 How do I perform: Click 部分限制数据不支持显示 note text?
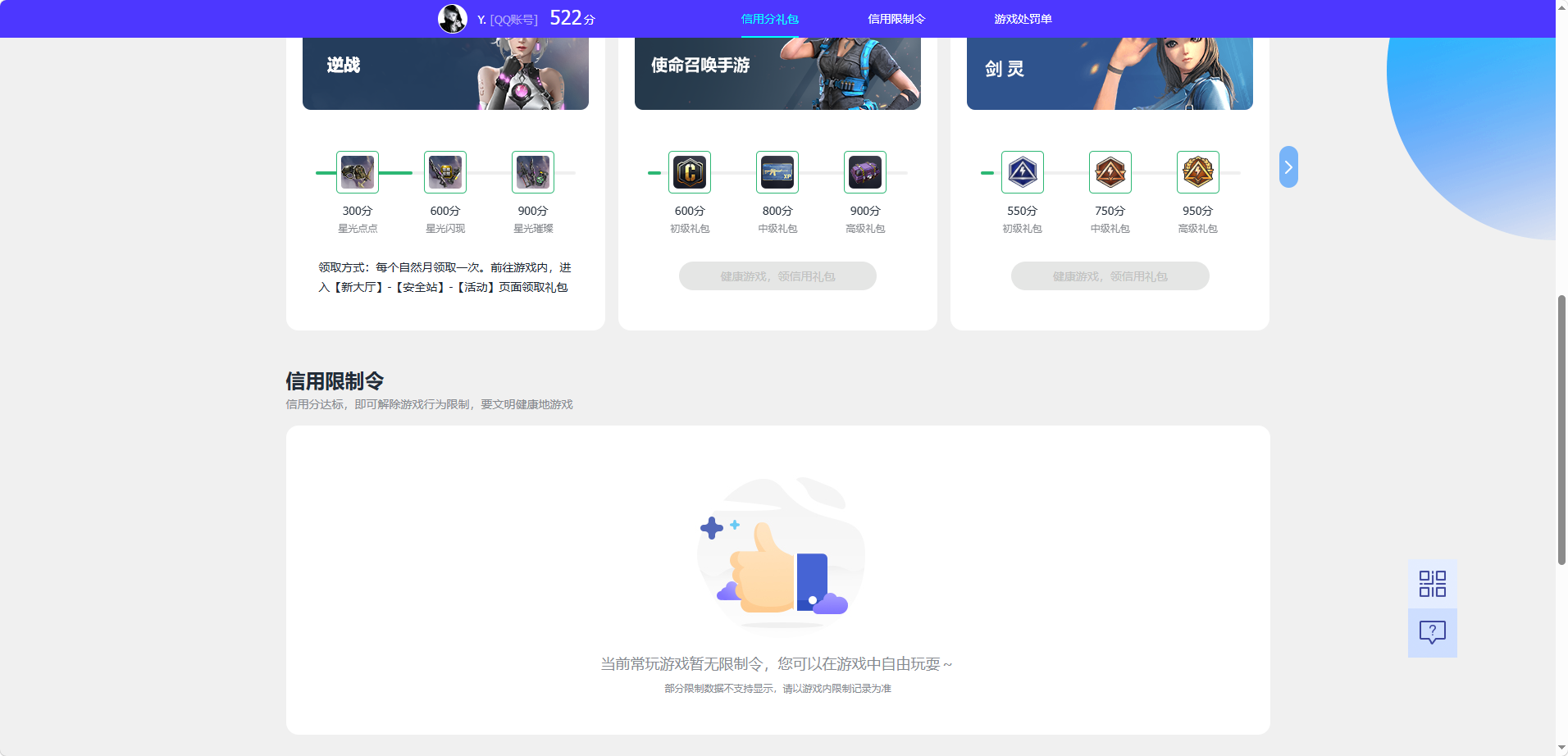click(777, 689)
